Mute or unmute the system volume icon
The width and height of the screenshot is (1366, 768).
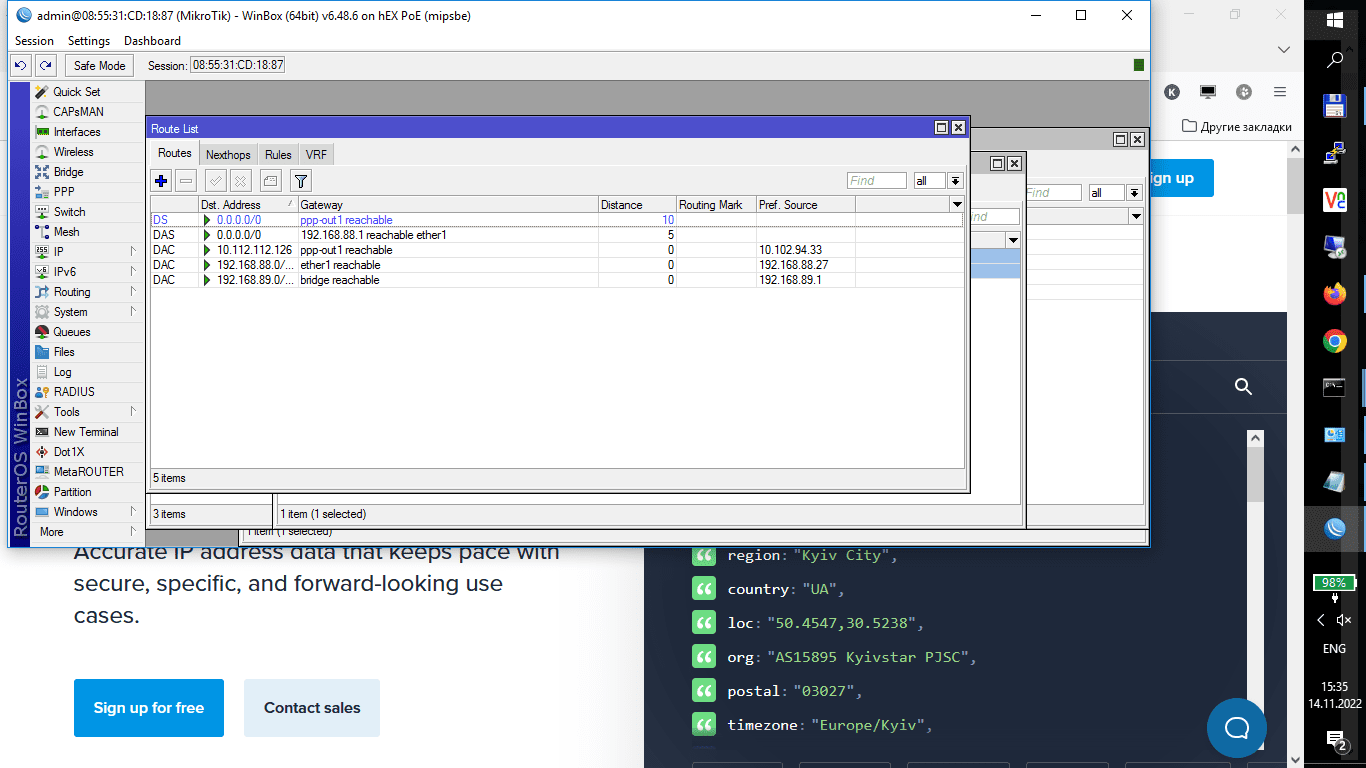pos(1344,620)
